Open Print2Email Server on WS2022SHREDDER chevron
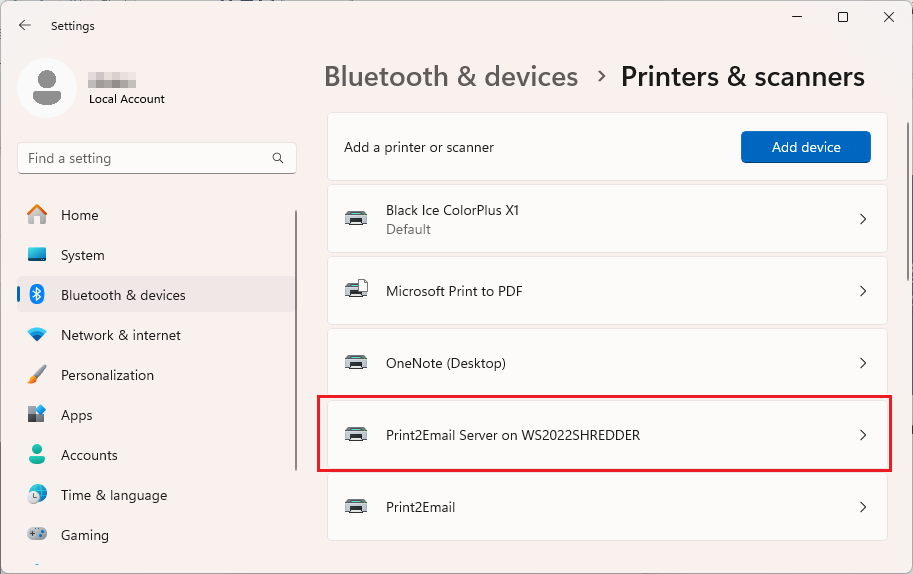 [x=863, y=435]
